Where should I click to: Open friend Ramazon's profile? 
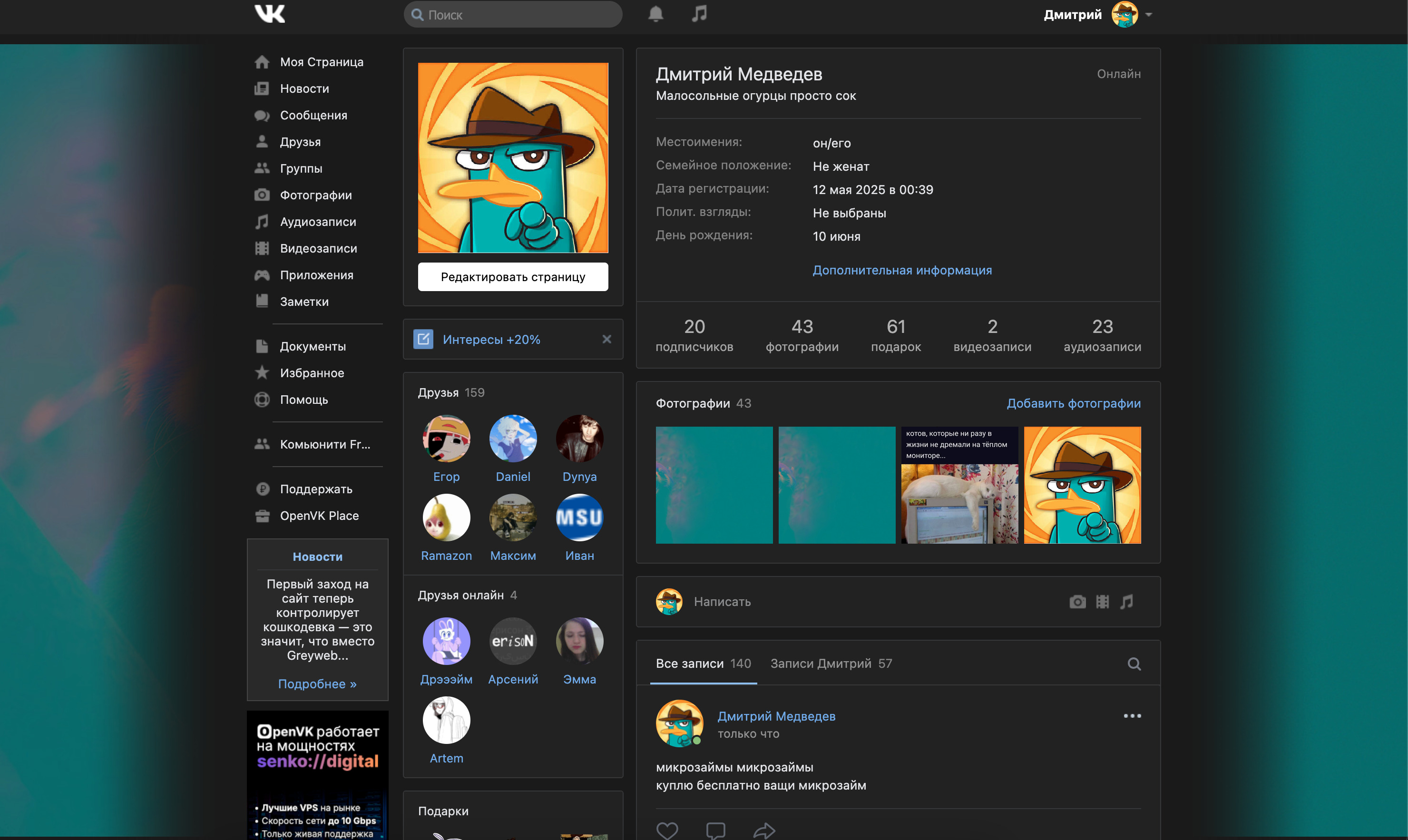point(447,527)
